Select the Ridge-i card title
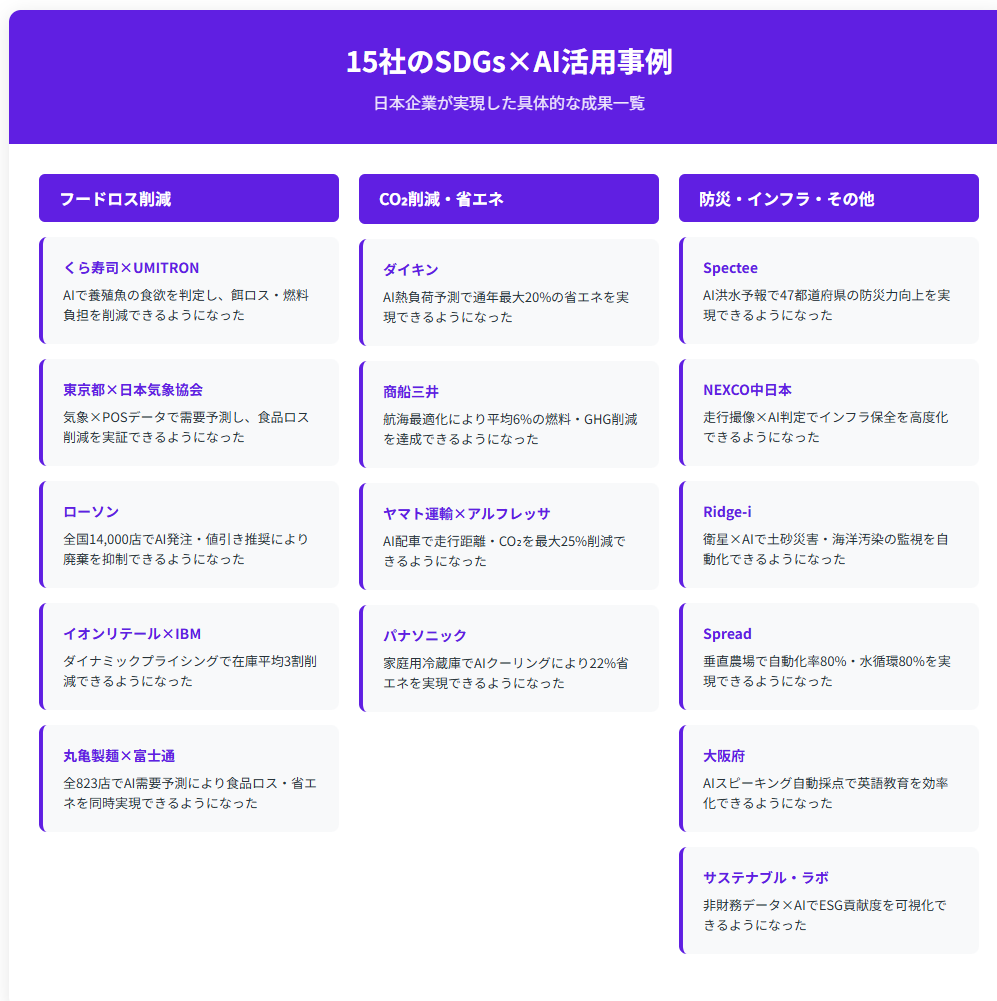 click(727, 512)
